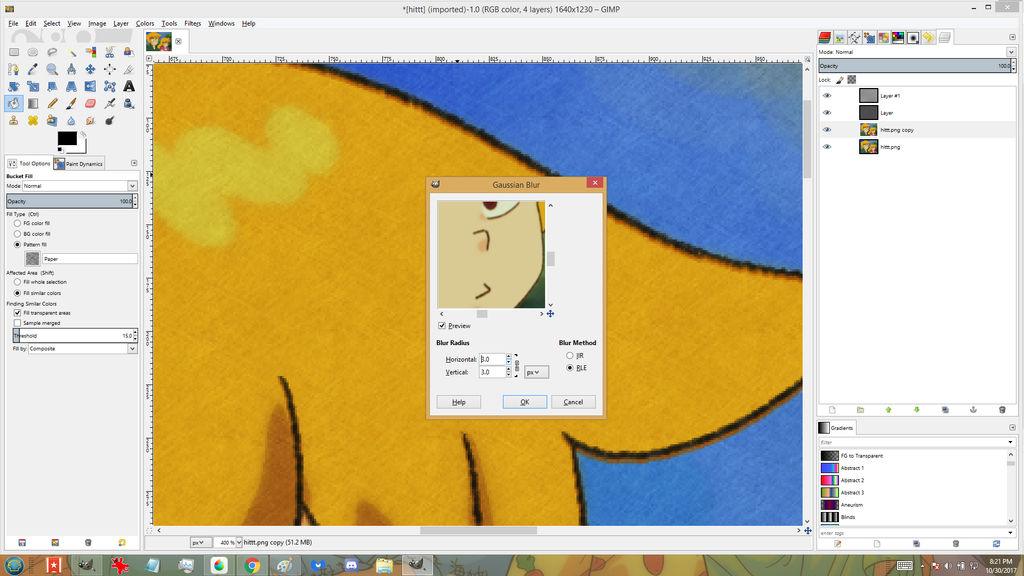
Task: Open the px unit dropdown in Gaussian Blur
Action: [536, 372]
